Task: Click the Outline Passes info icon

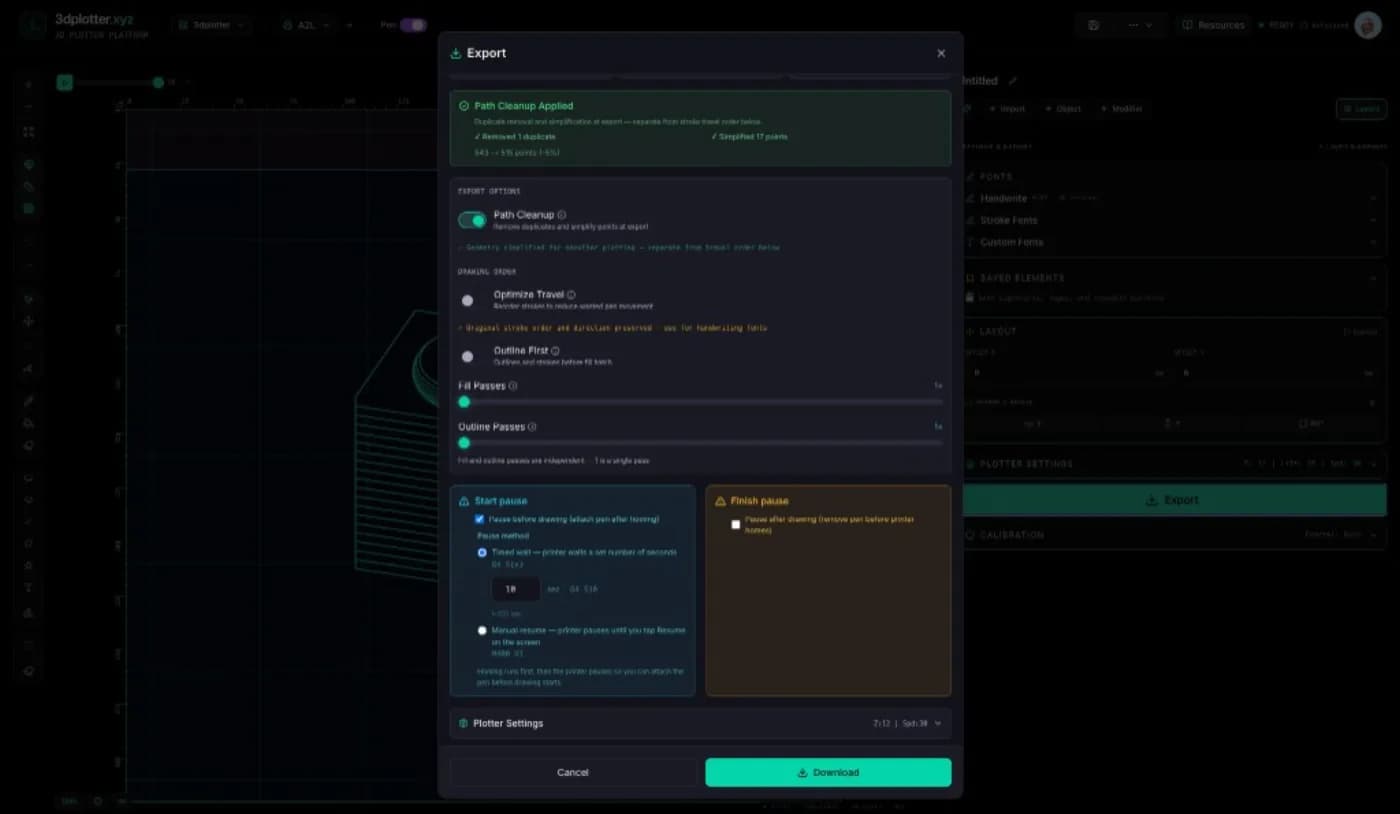Action: (532, 427)
